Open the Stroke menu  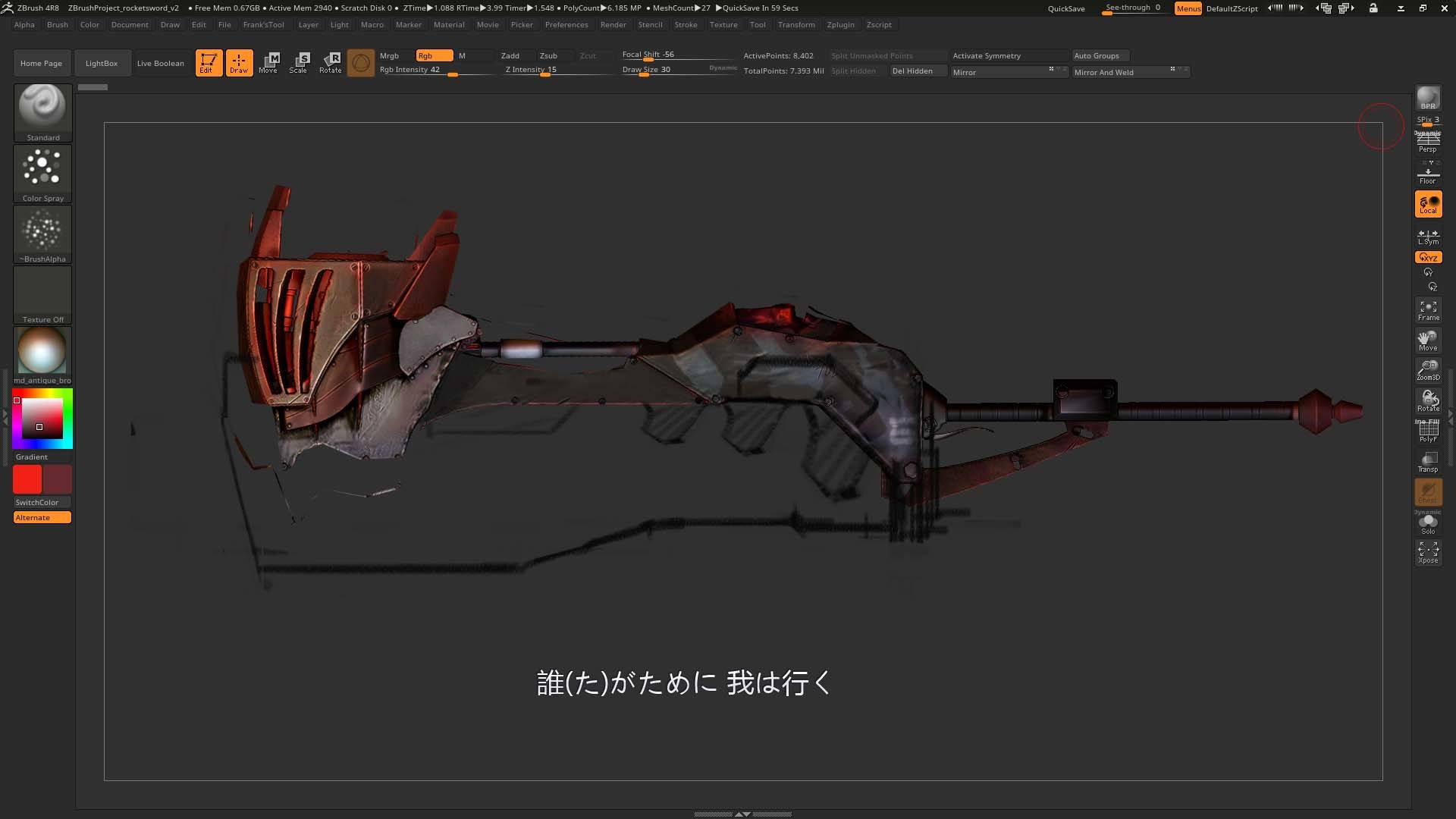686,24
